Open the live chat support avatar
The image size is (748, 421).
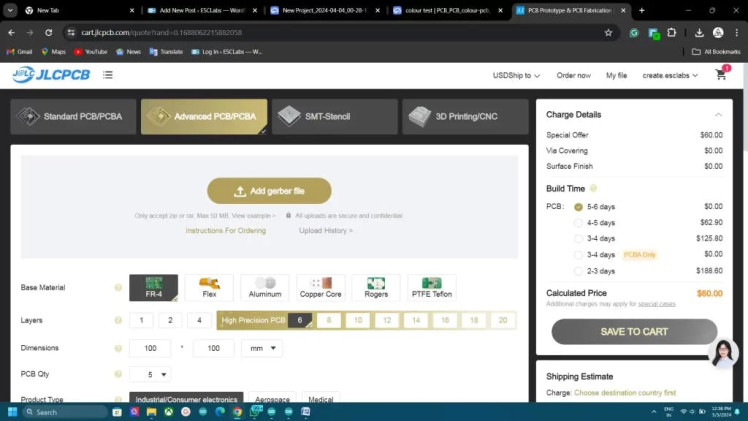723,353
